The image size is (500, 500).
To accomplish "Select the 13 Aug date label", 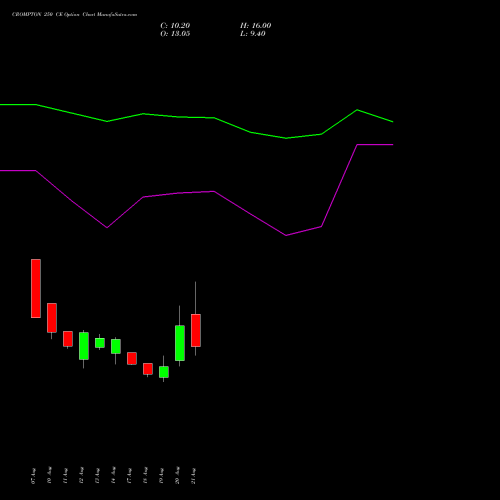I will (x=97, y=476).
